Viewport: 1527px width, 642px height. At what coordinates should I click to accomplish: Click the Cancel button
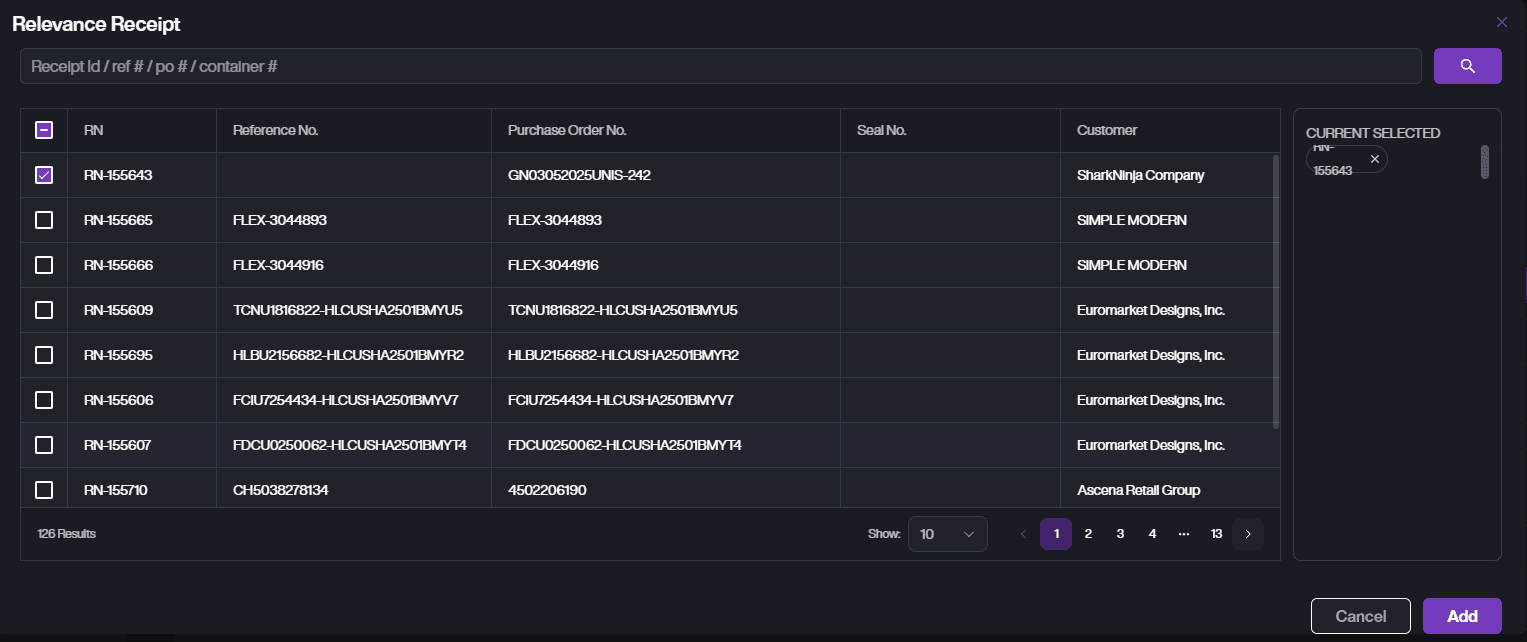pyautogui.click(x=1360, y=616)
